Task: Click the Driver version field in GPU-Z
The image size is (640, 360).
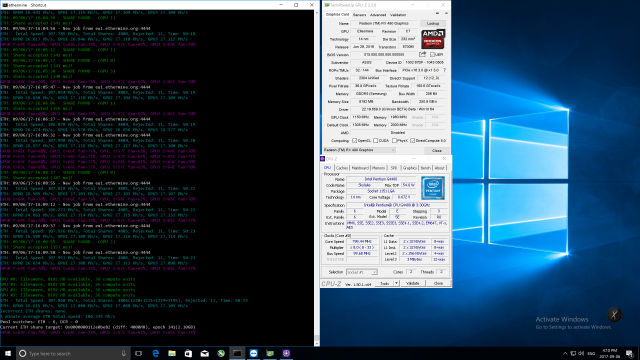Action: click(x=398, y=109)
